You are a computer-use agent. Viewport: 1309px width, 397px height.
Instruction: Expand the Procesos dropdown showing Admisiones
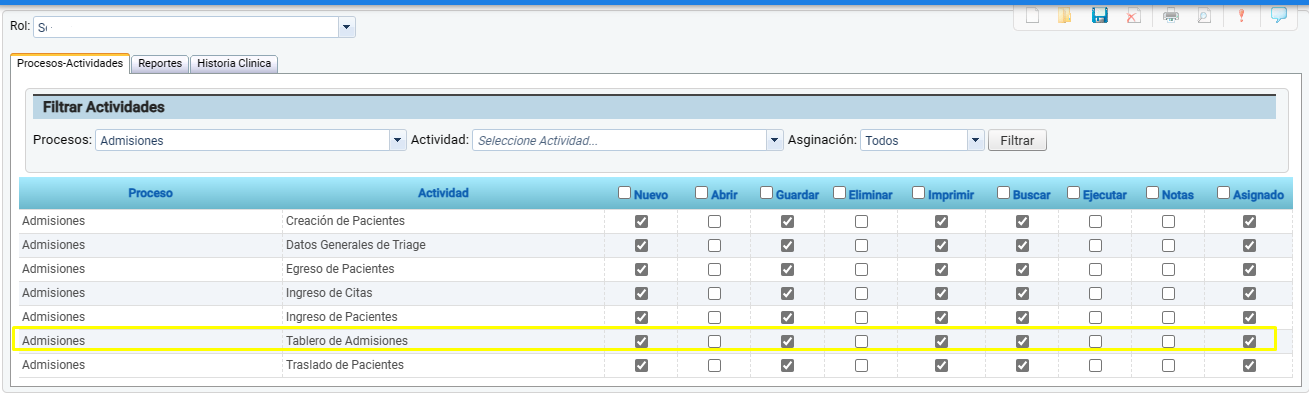click(398, 140)
